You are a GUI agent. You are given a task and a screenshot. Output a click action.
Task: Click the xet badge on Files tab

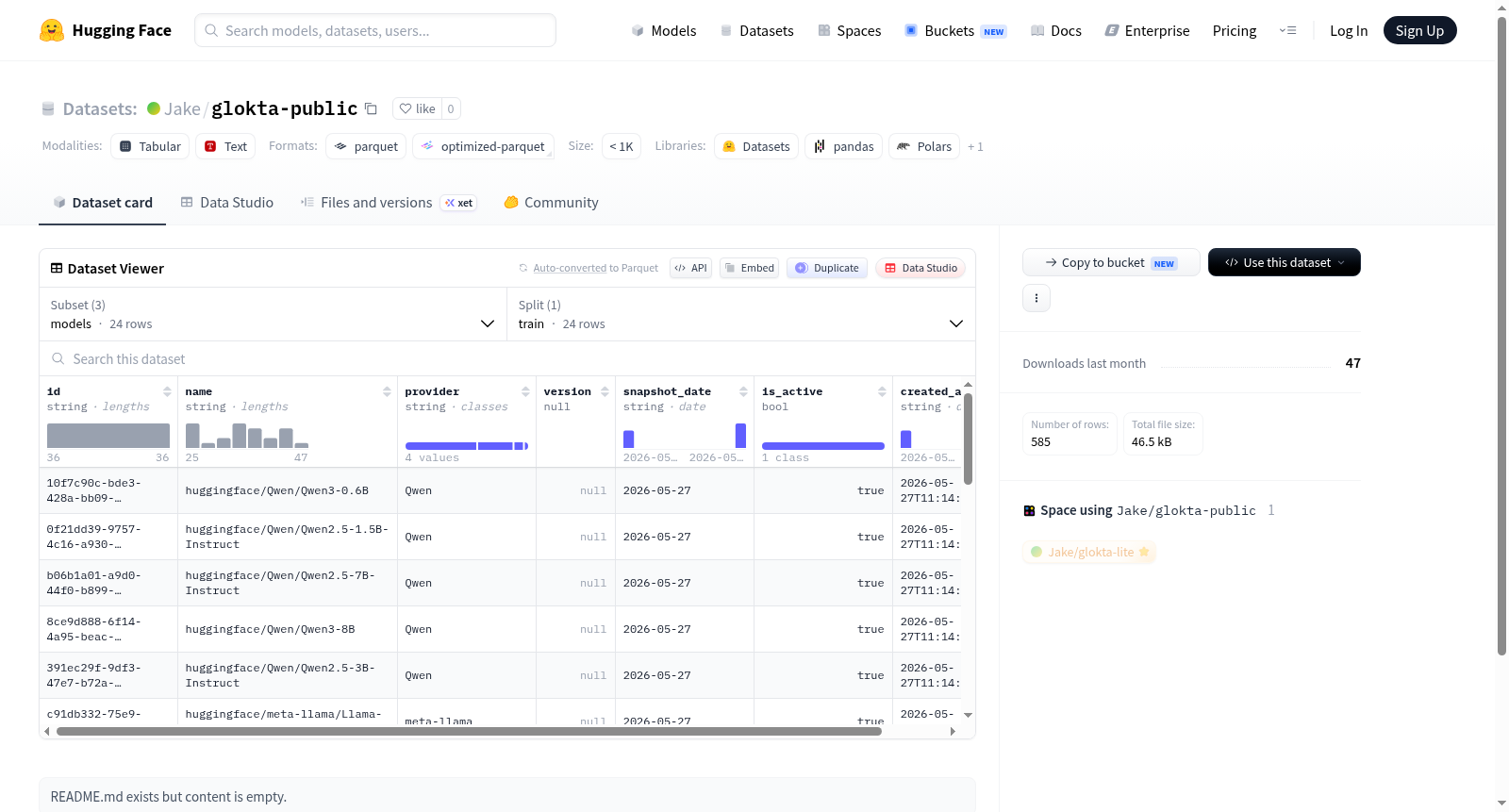tap(459, 203)
